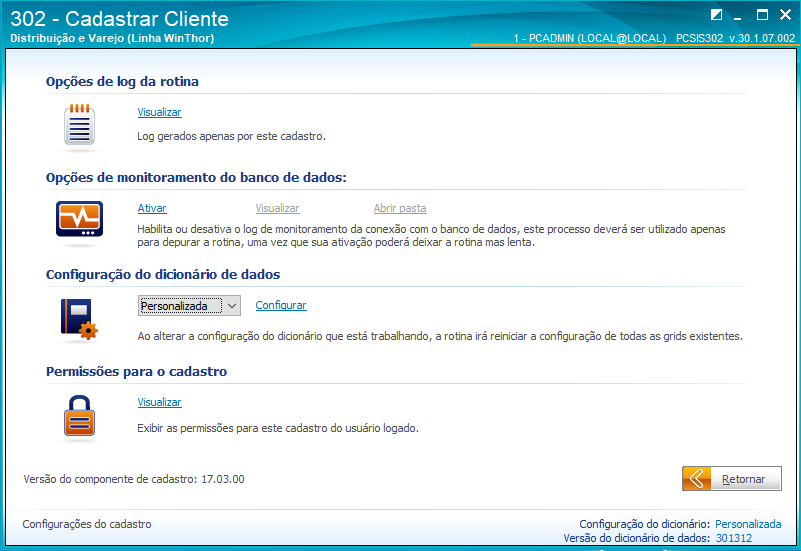Click Personalizada value in bottom status
The image size is (801, 551).
coord(748,524)
